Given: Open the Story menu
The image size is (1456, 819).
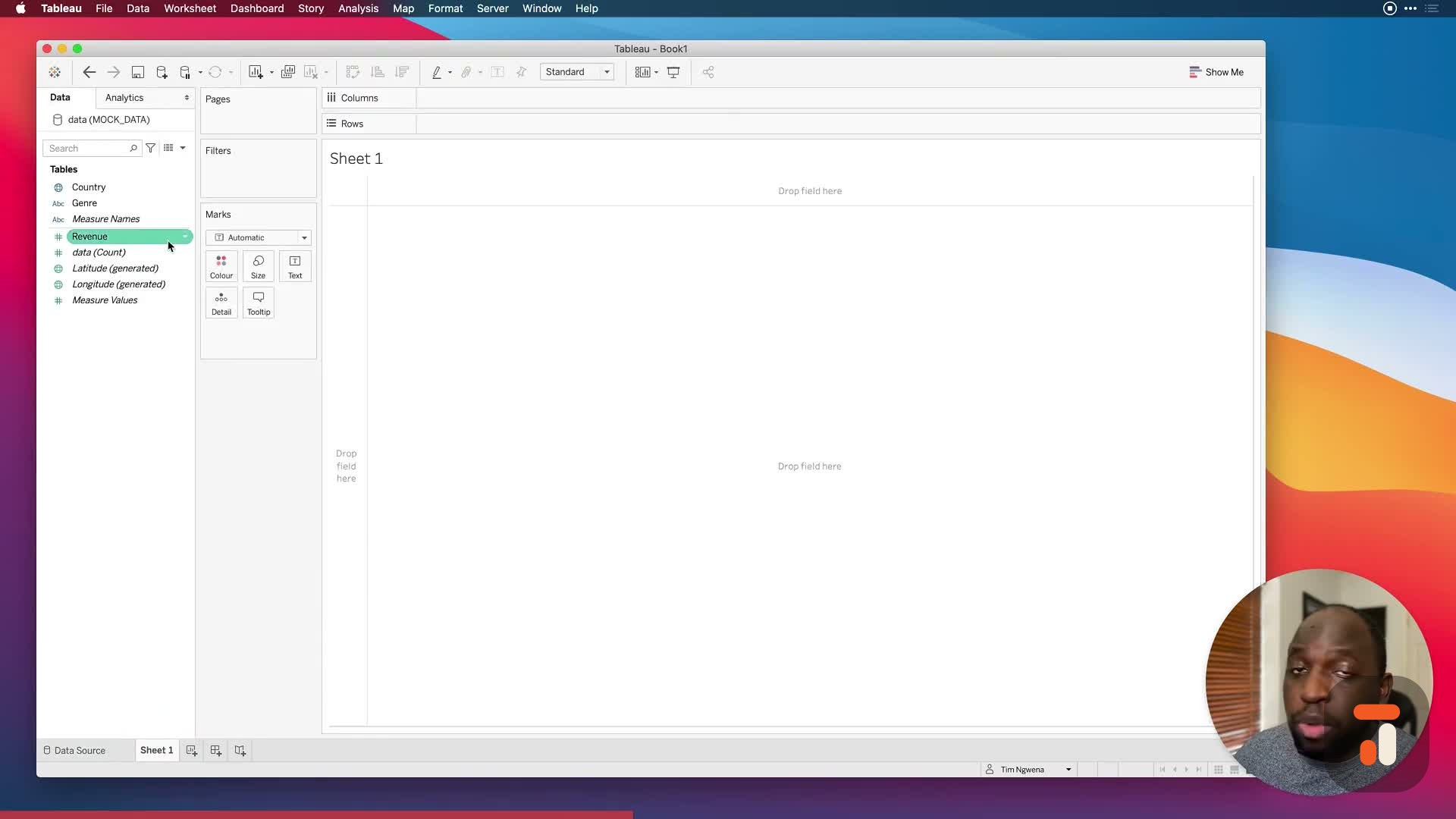Looking at the screenshot, I should 311,8.
